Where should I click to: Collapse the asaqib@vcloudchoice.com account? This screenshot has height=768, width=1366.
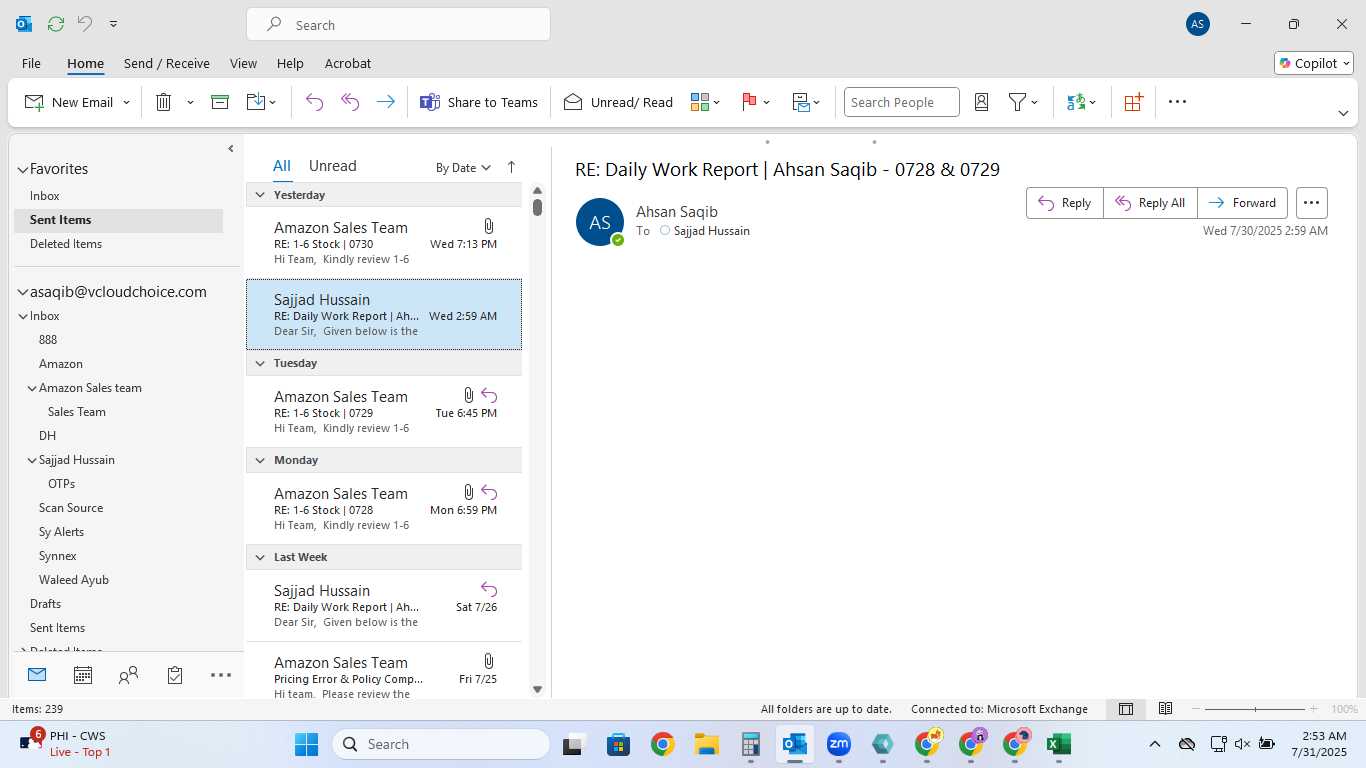pos(23,293)
